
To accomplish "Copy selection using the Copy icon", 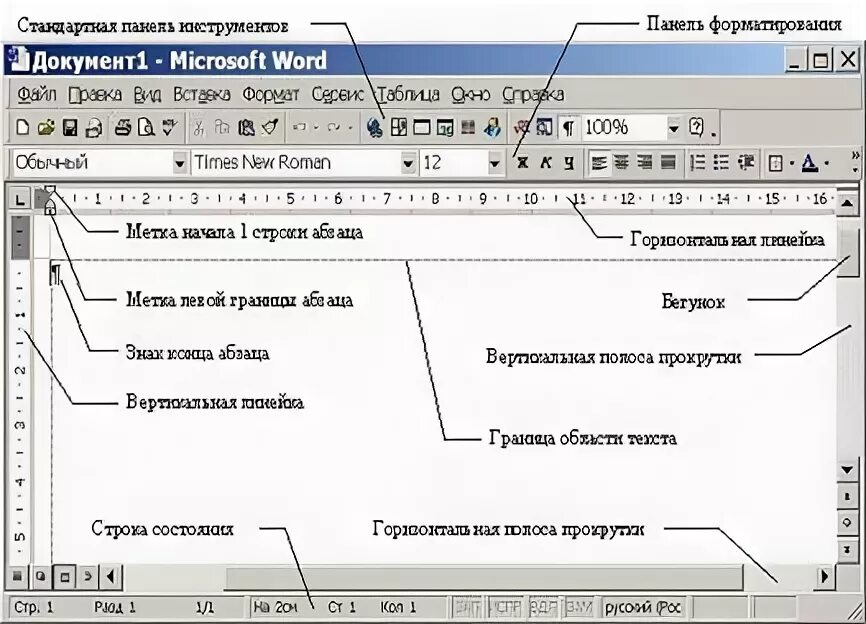I will pos(222,128).
